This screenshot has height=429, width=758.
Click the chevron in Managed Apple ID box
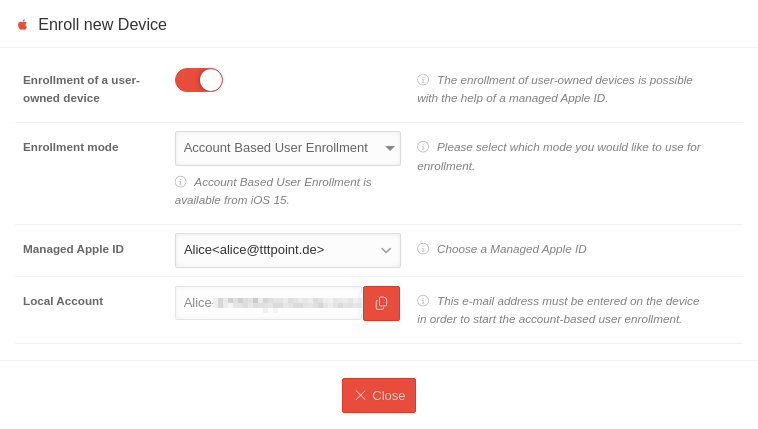386,250
